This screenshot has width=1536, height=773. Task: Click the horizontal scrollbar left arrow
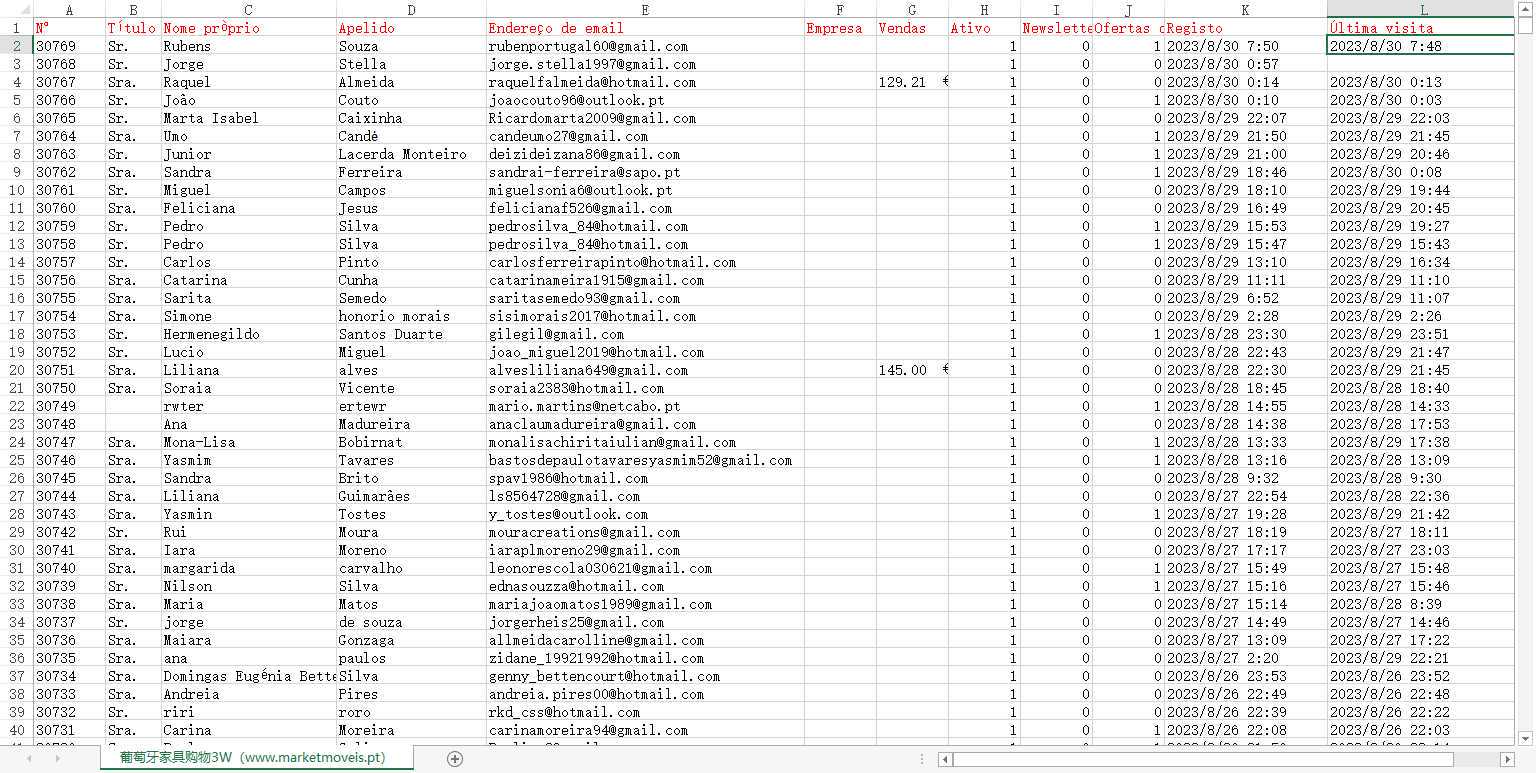944,760
